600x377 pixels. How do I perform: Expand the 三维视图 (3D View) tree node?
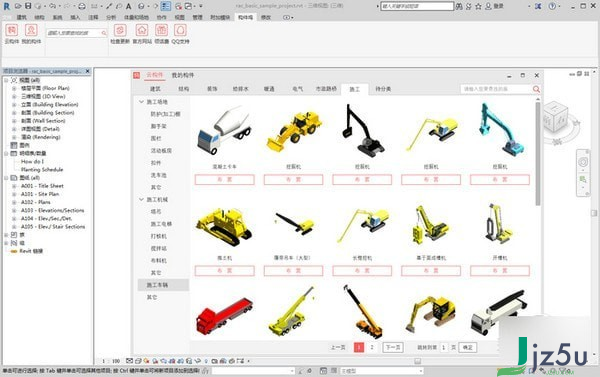click(x=14, y=96)
